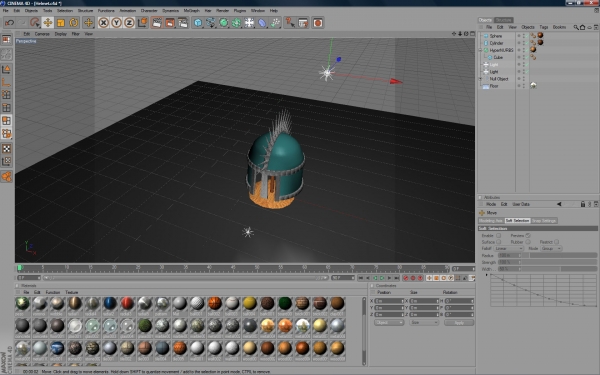This screenshot has width=600, height=375.
Task: Open the Modeling Axis tab
Action: [491, 221]
